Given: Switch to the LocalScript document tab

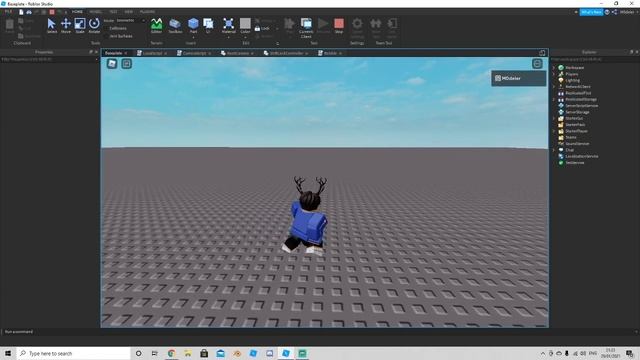Looking at the screenshot, I should click(152, 53).
